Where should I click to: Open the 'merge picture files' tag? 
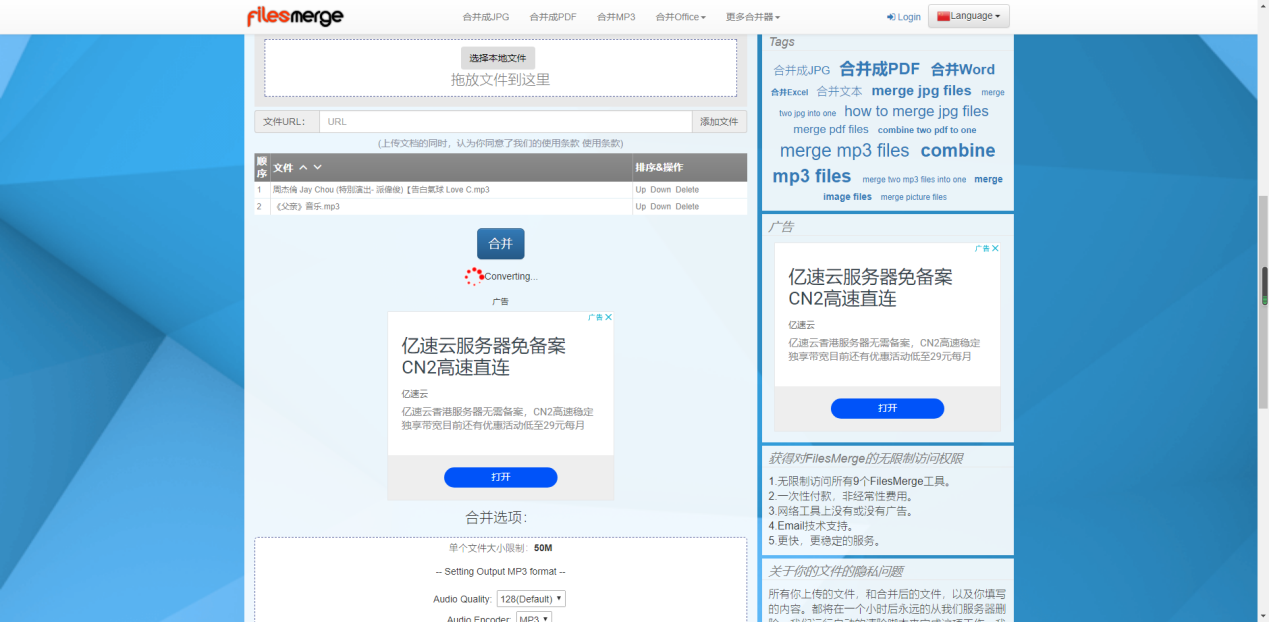click(x=913, y=197)
